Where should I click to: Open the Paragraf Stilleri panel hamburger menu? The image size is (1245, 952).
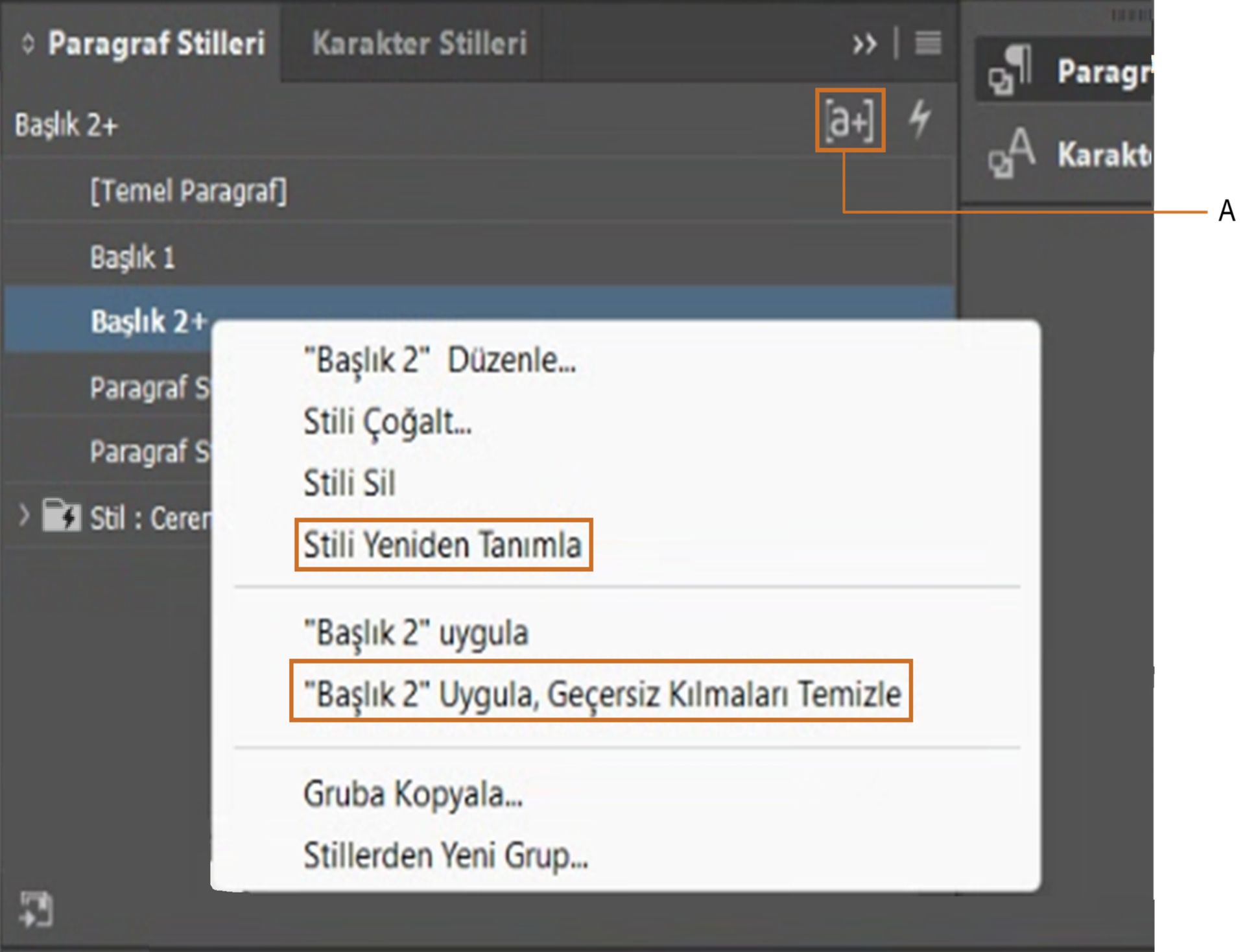click(x=930, y=44)
